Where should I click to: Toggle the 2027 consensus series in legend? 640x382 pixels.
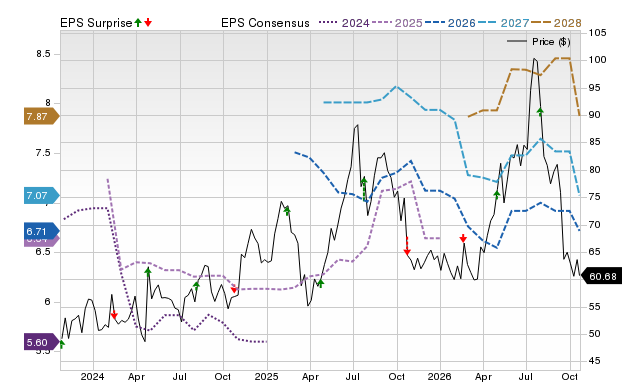pyautogui.click(x=503, y=23)
